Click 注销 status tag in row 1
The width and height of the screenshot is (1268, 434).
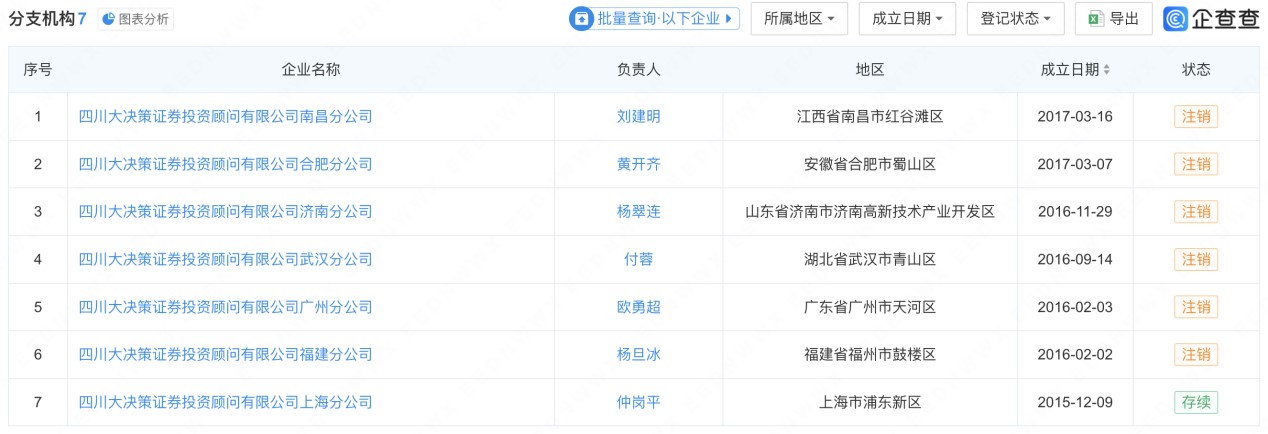pos(1196,117)
